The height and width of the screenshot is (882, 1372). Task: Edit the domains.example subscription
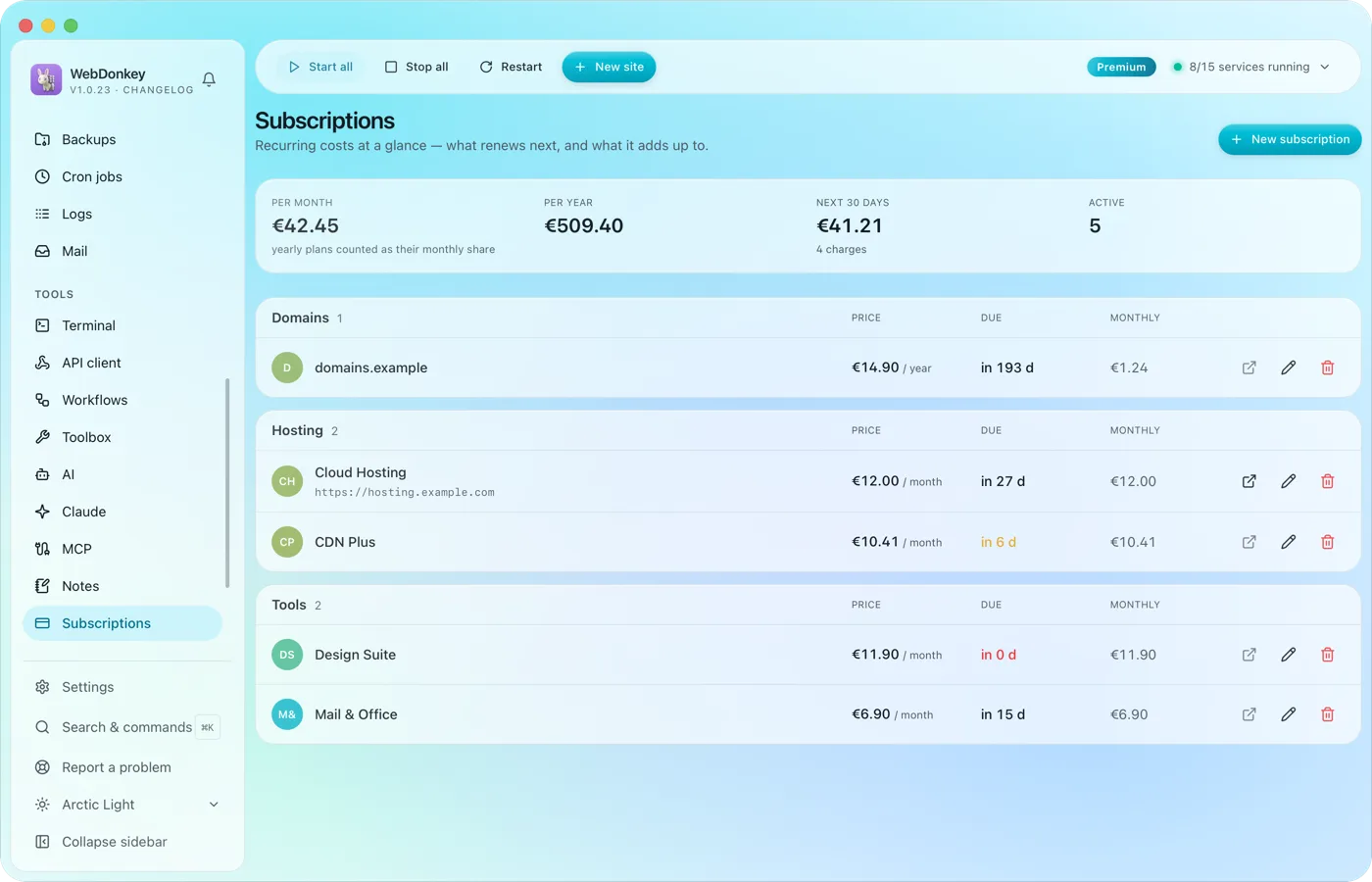pyautogui.click(x=1289, y=367)
